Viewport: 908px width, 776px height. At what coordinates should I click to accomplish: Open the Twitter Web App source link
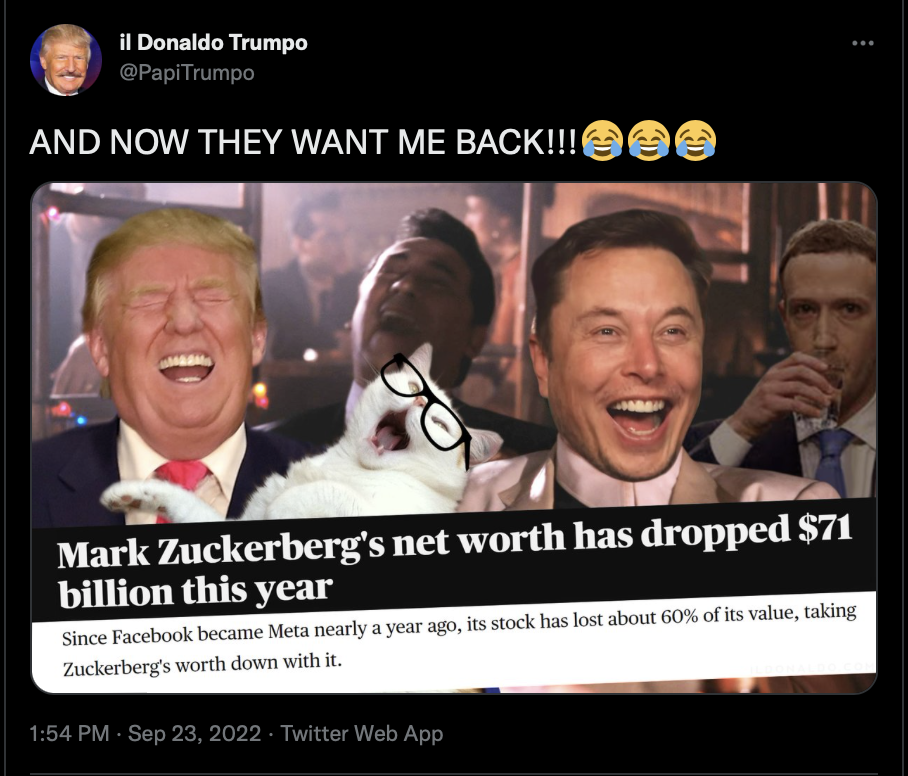click(x=362, y=733)
